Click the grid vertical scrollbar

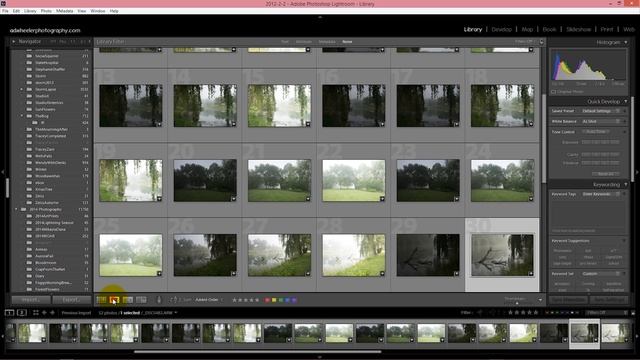[544, 139]
